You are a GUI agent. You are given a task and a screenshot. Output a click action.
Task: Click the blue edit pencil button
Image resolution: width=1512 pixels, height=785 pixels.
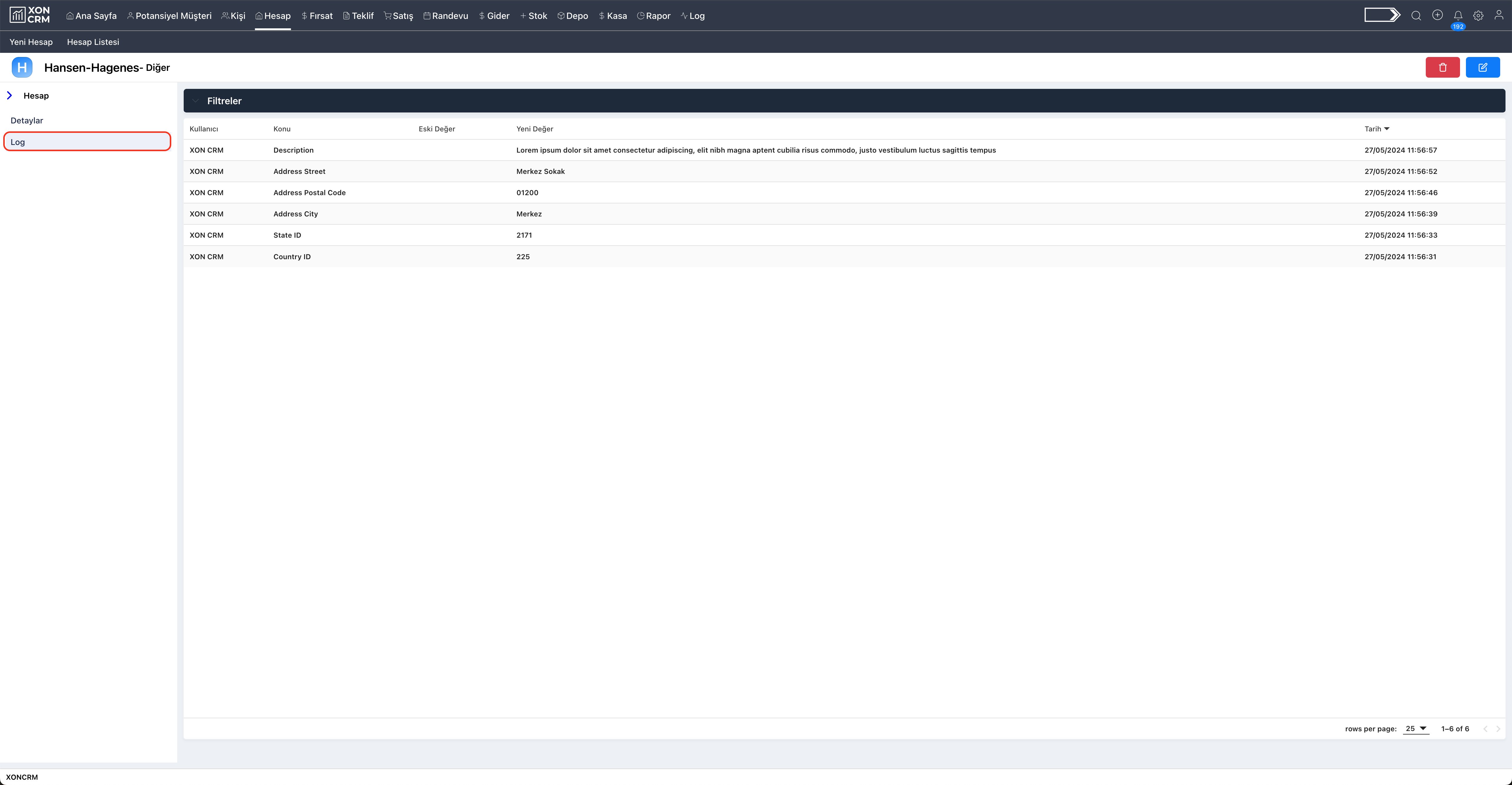point(1483,68)
